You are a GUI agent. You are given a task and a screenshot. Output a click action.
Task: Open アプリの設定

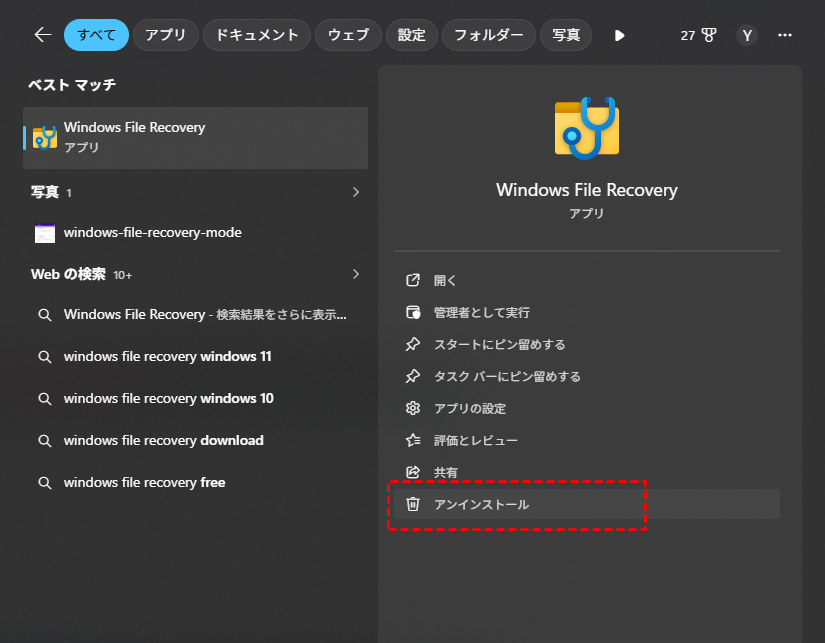point(587,408)
